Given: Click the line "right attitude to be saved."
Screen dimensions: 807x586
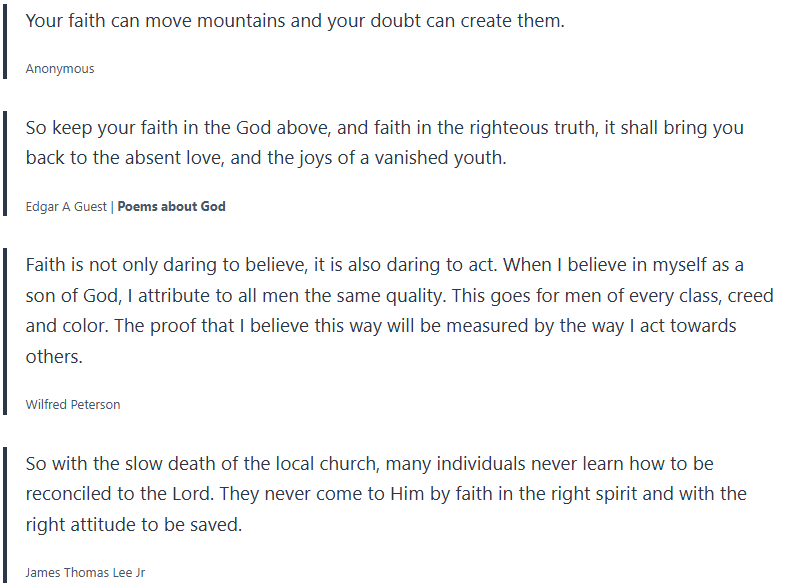Looking at the screenshot, I should (134, 524).
